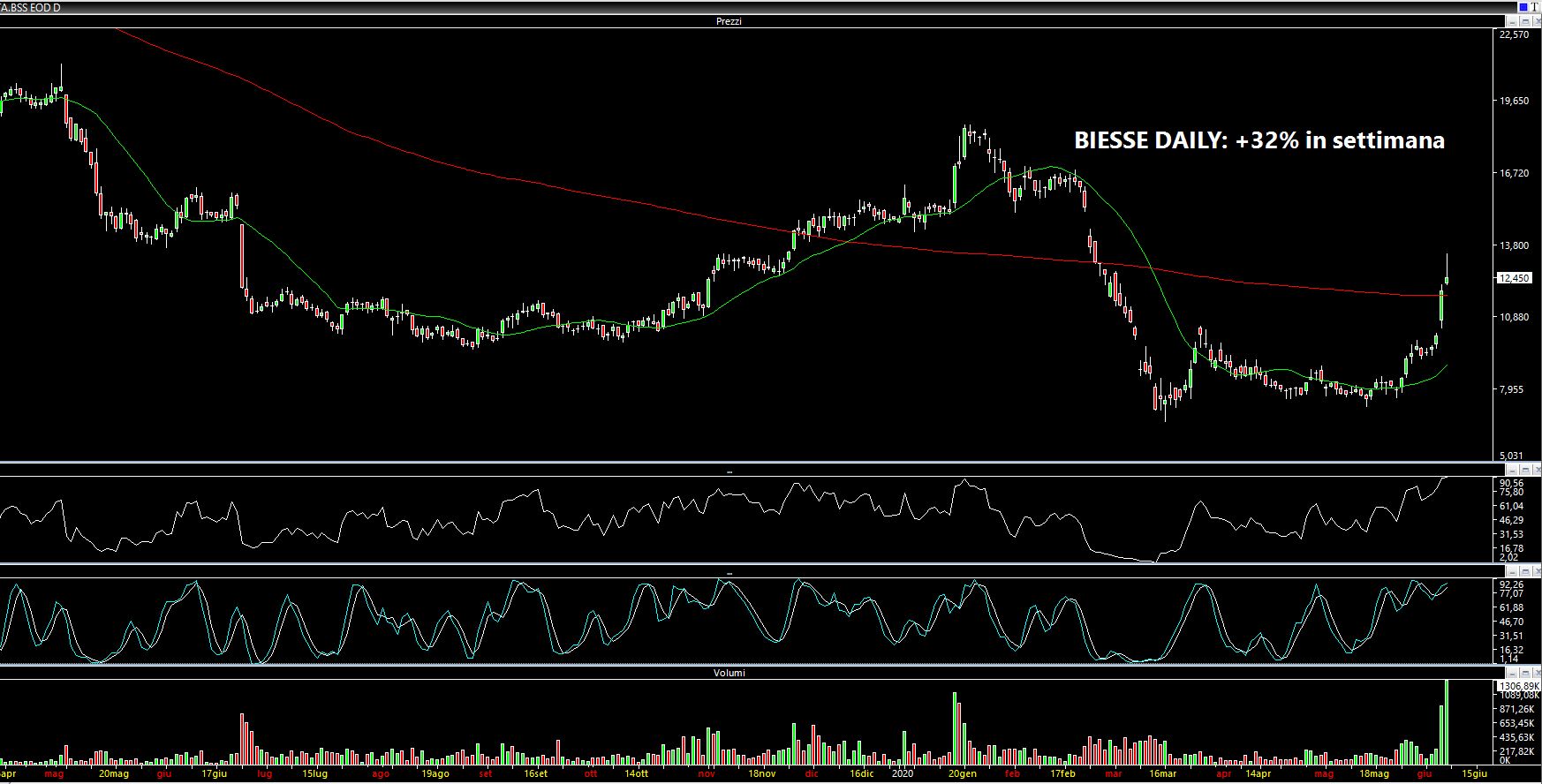
Task: Click the 18nov date label
Action: tap(762, 773)
